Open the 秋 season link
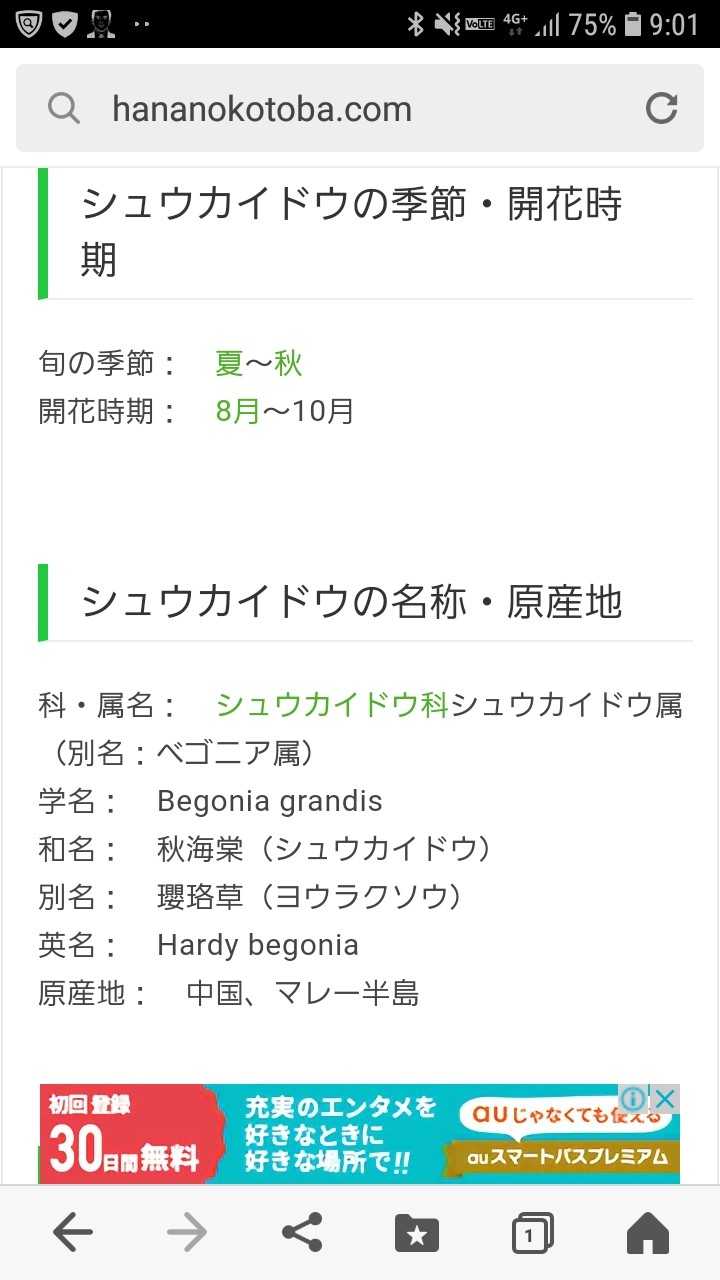Viewport: 720px width, 1280px height. [288, 363]
